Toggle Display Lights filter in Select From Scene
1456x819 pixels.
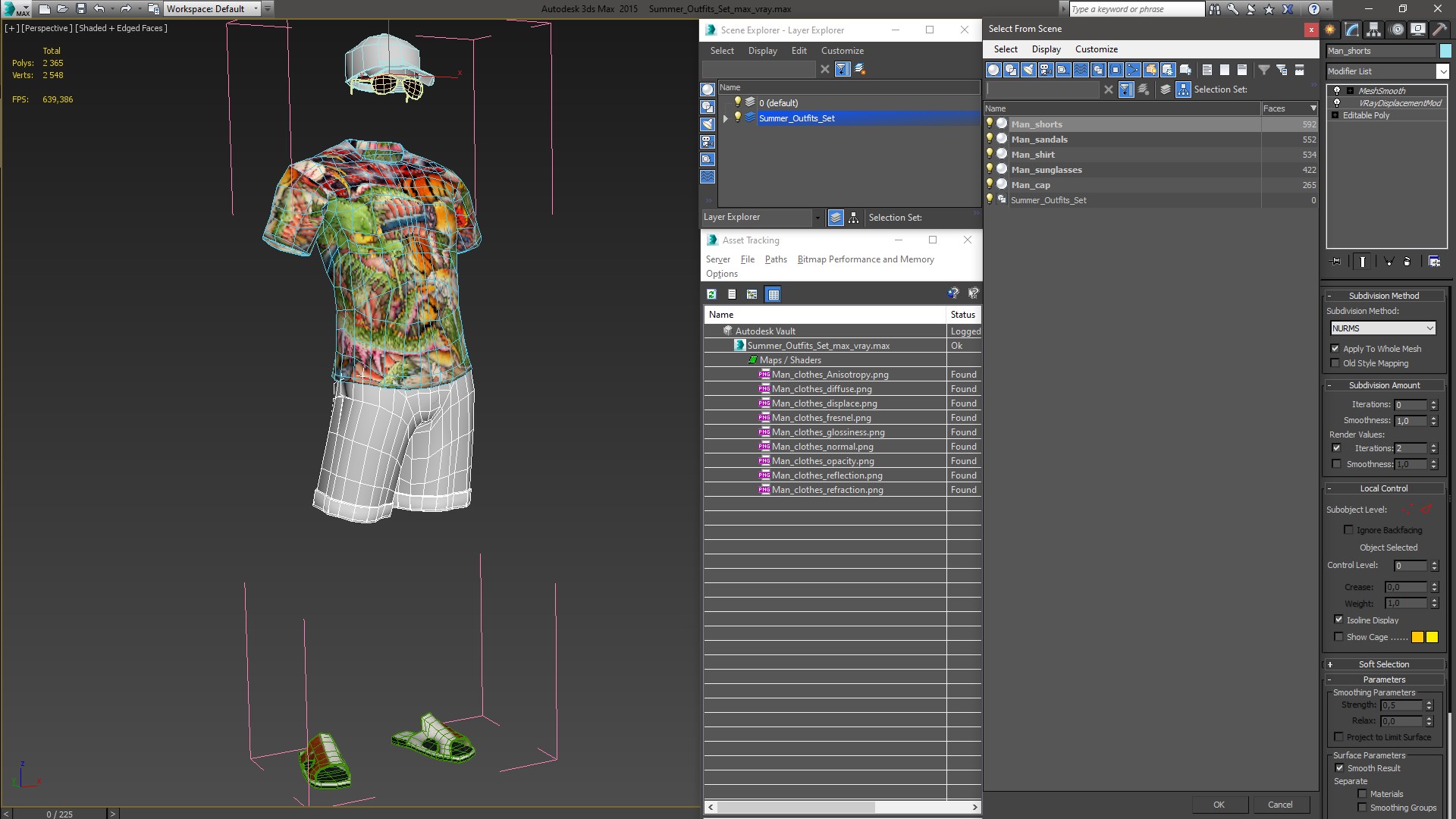[1028, 70]
